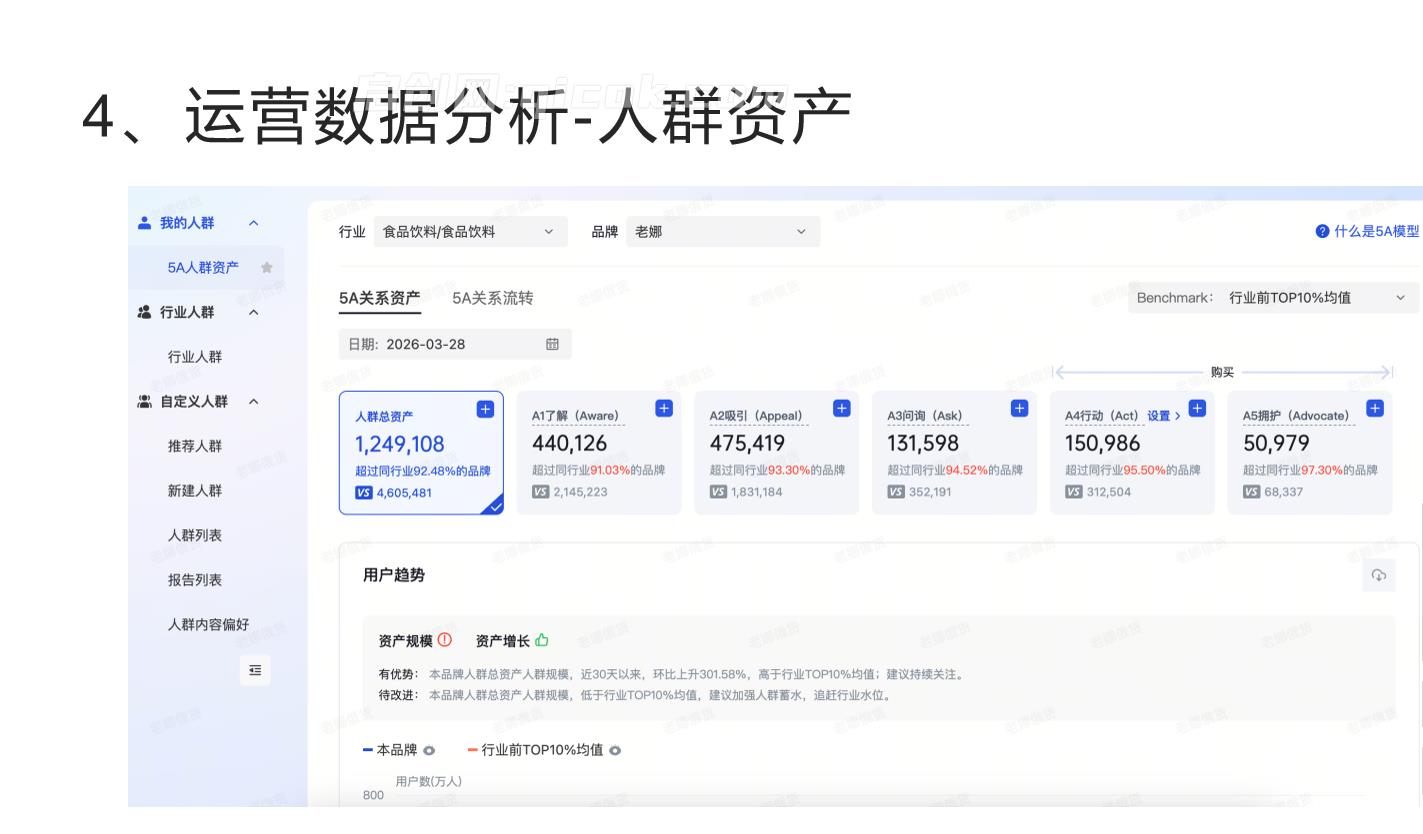Image resolution: width=1423 pixels, height=834 pixels.
Task: Click the date field 2026-03-28
Action: [x=455, y=344]
